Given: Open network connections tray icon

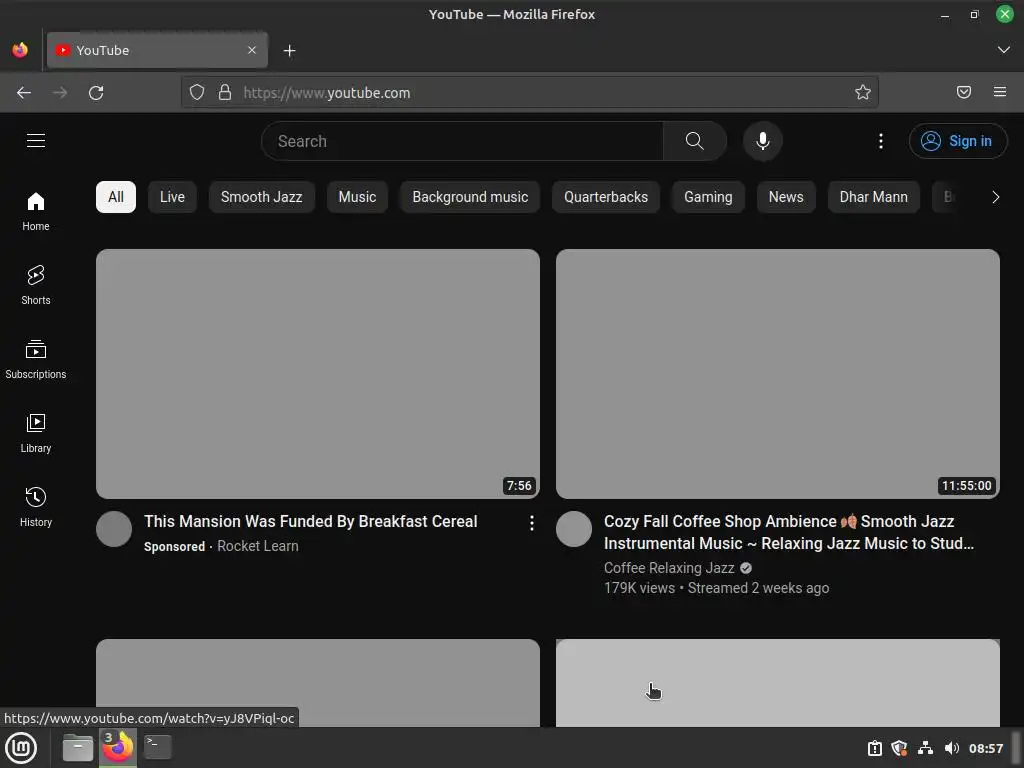Looking at the screenshot, I should 925,748.
